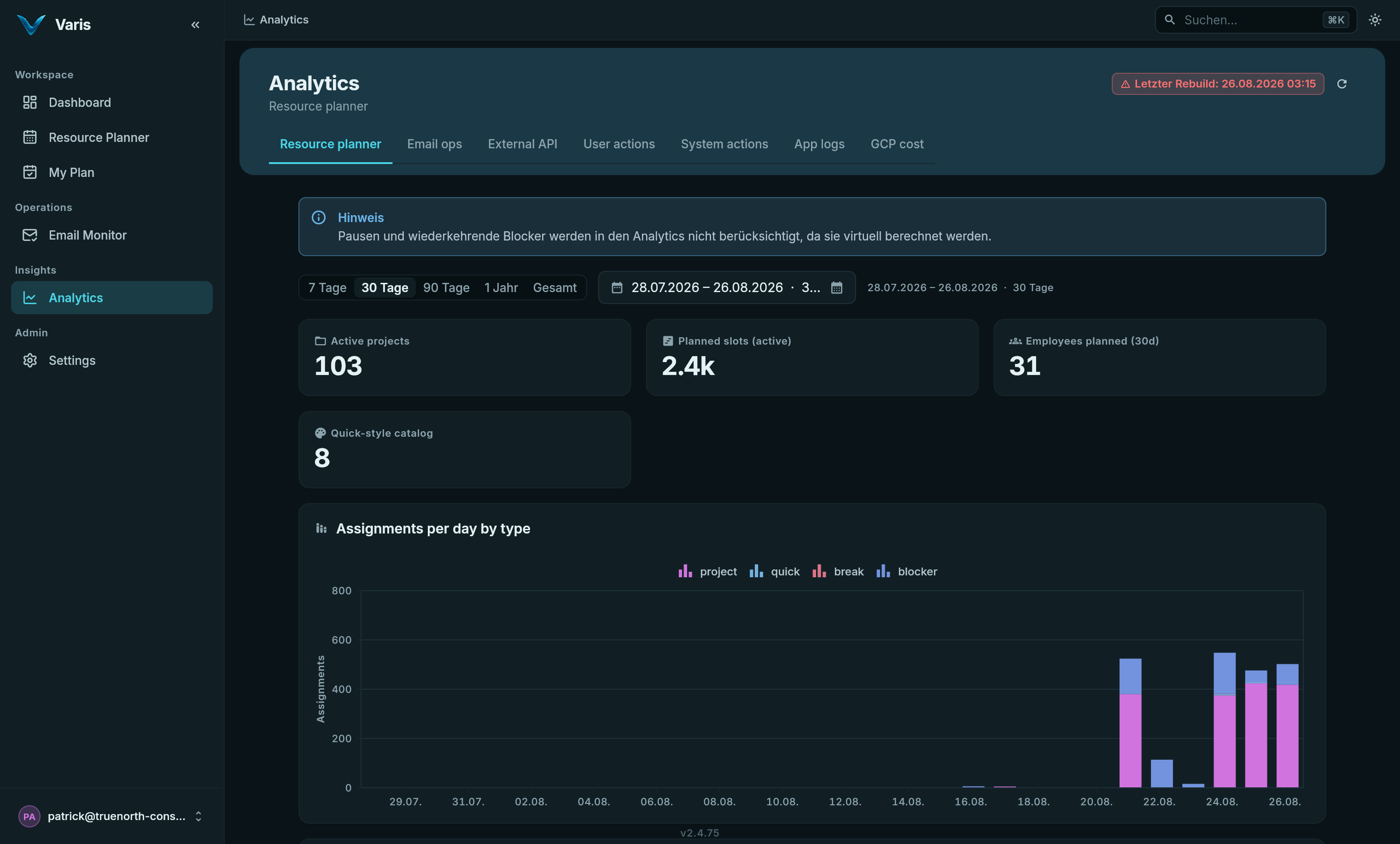
Task: Click the Planned slots icon
Action: point(668,341)
